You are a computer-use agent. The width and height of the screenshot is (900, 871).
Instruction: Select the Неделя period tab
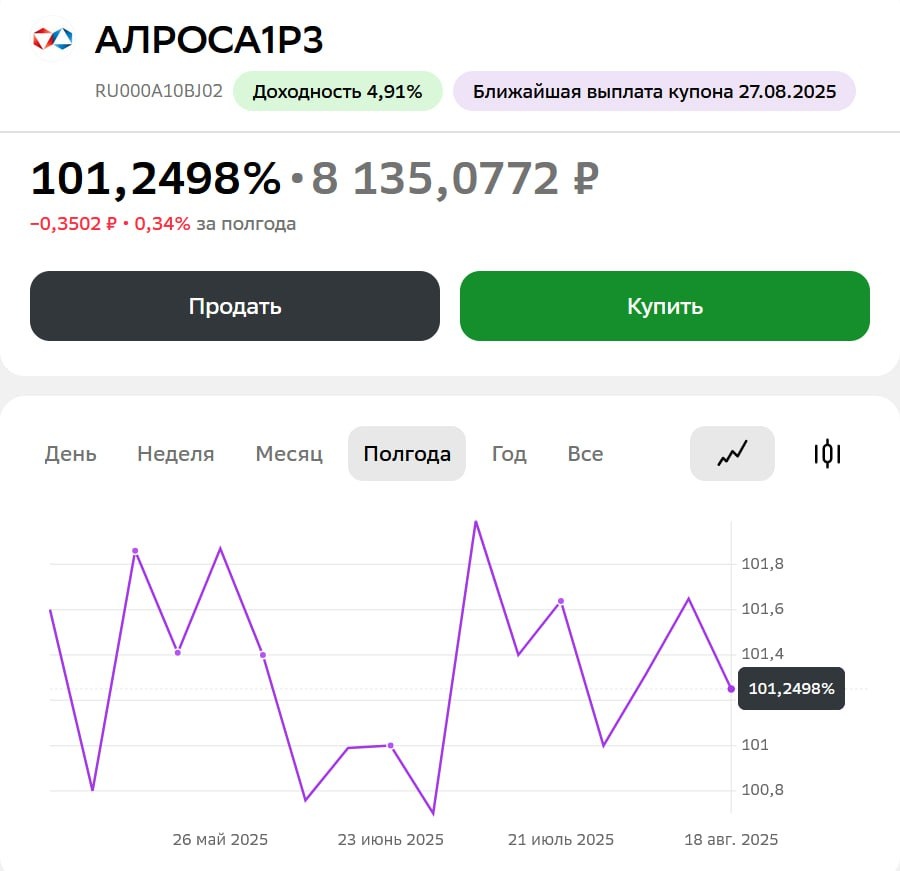tap(176, 454)
